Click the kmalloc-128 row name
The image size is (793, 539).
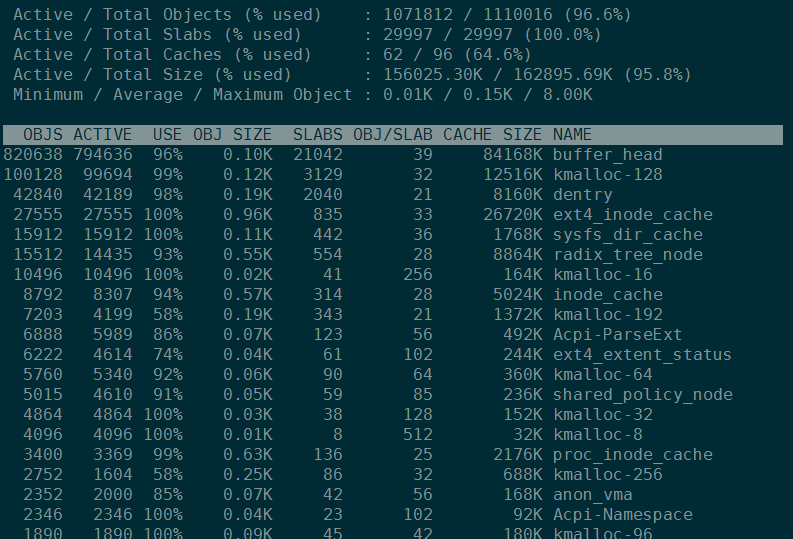tap(607, 174)
